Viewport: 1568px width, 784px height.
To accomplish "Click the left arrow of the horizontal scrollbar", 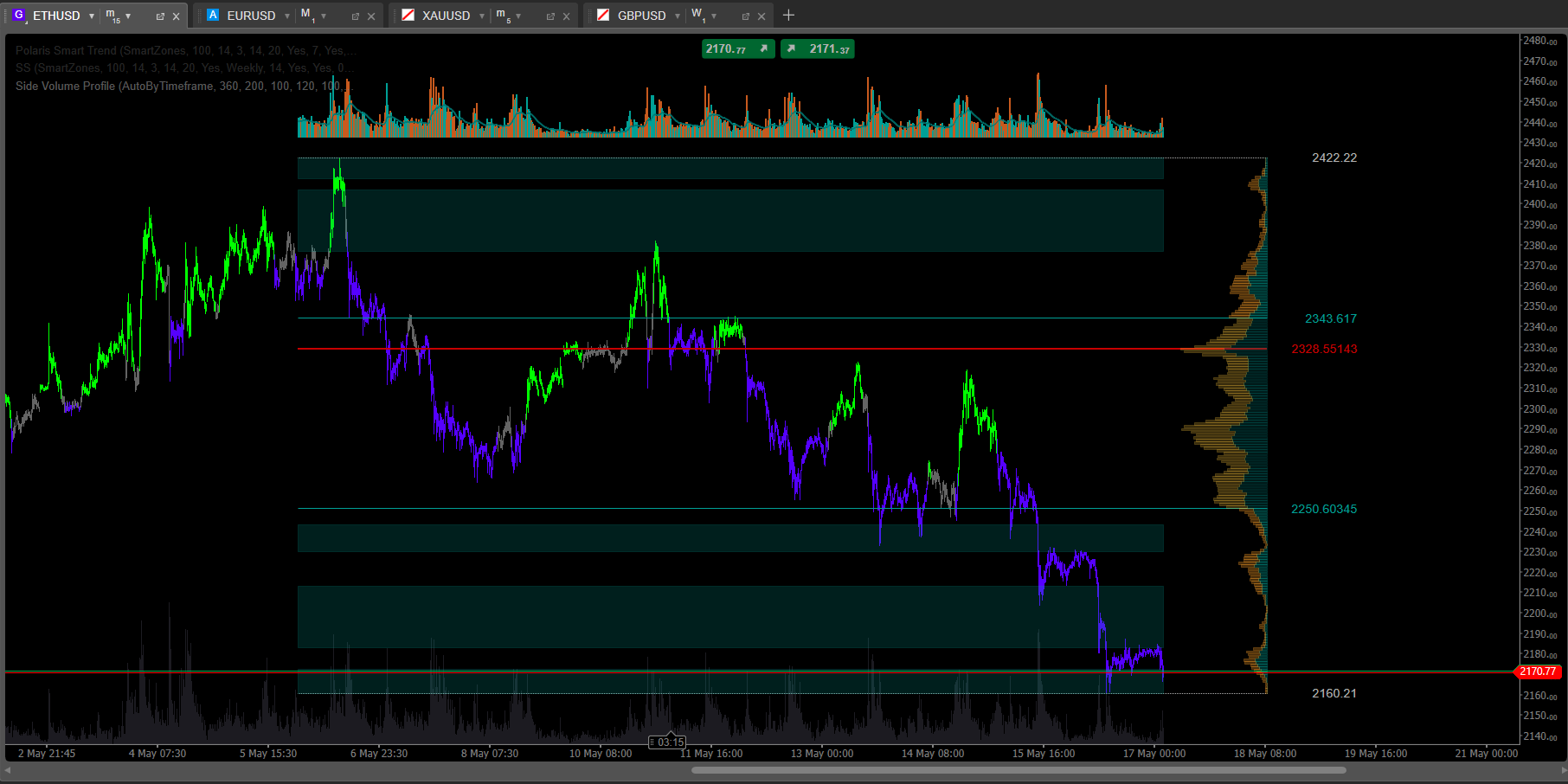I will point(9,769).
